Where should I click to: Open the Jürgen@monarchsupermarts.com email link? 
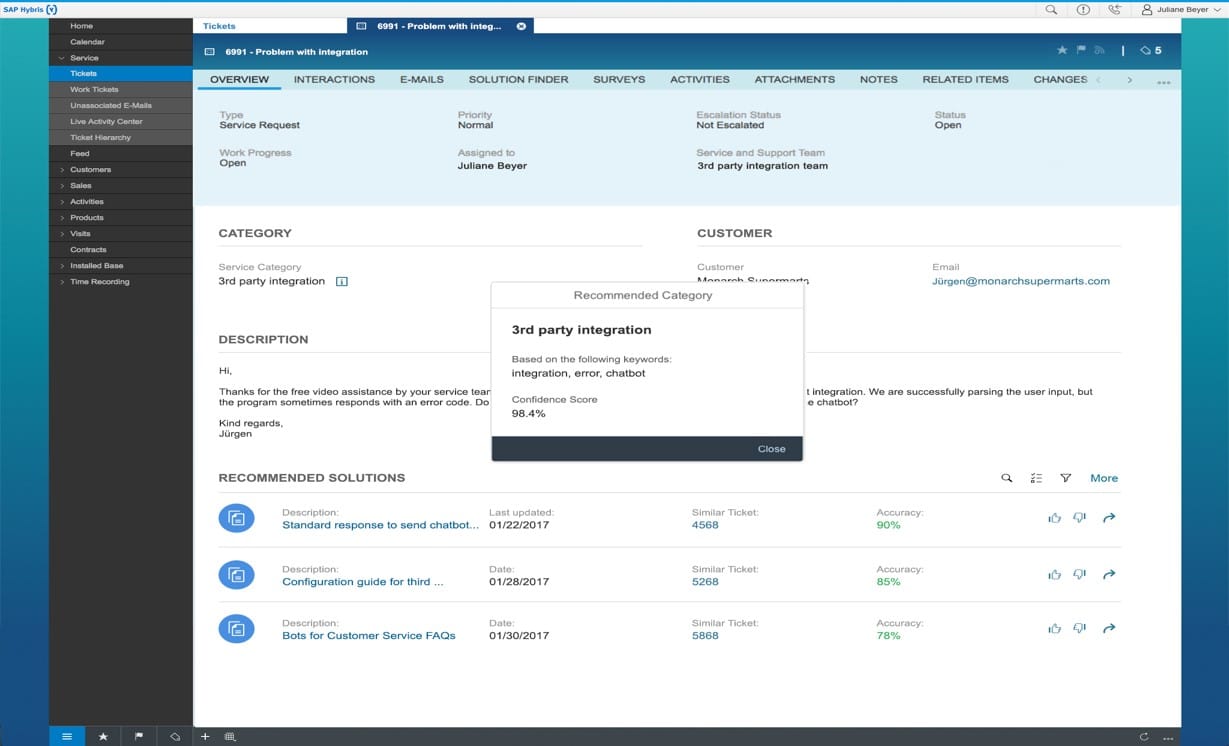(1021, 281)
